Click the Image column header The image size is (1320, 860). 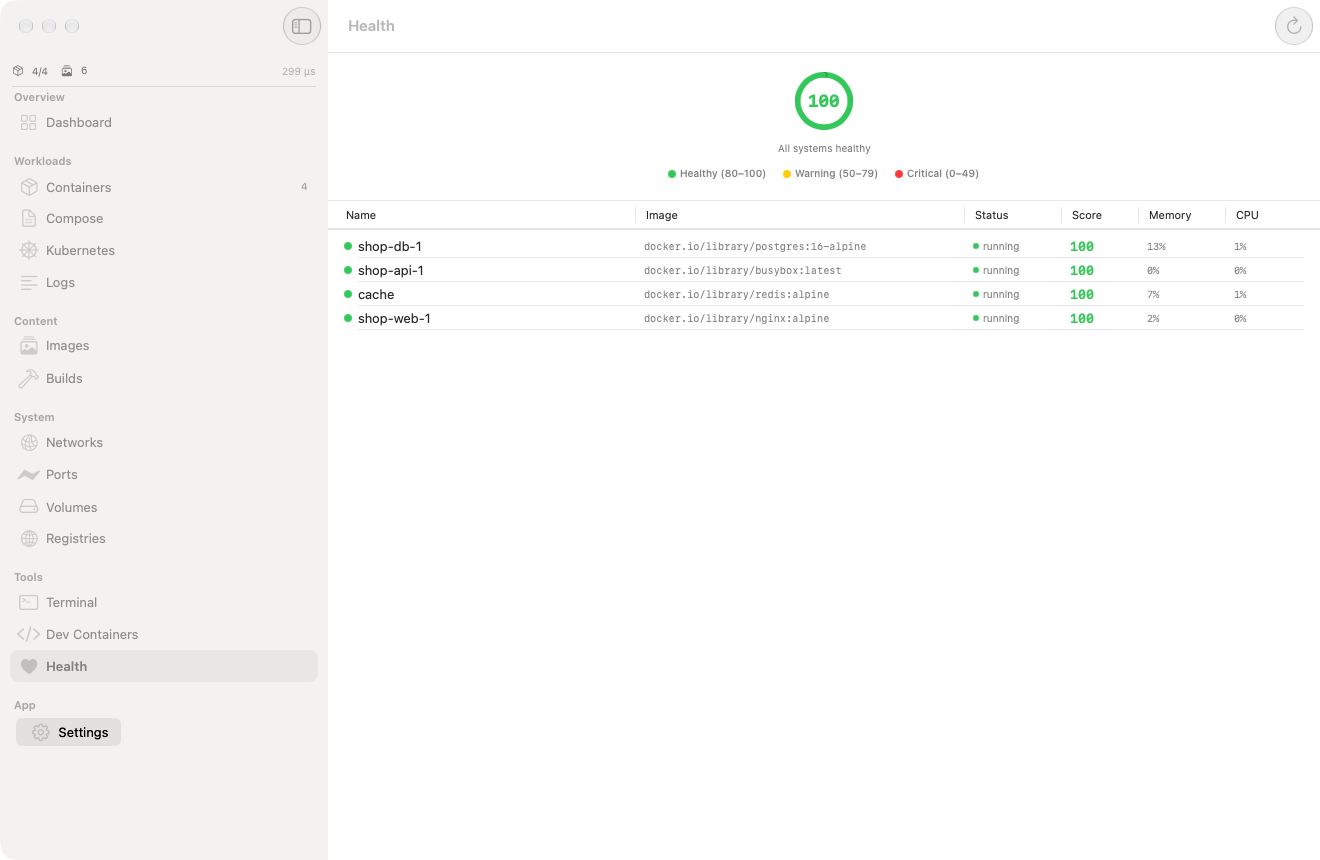(662, 215)
